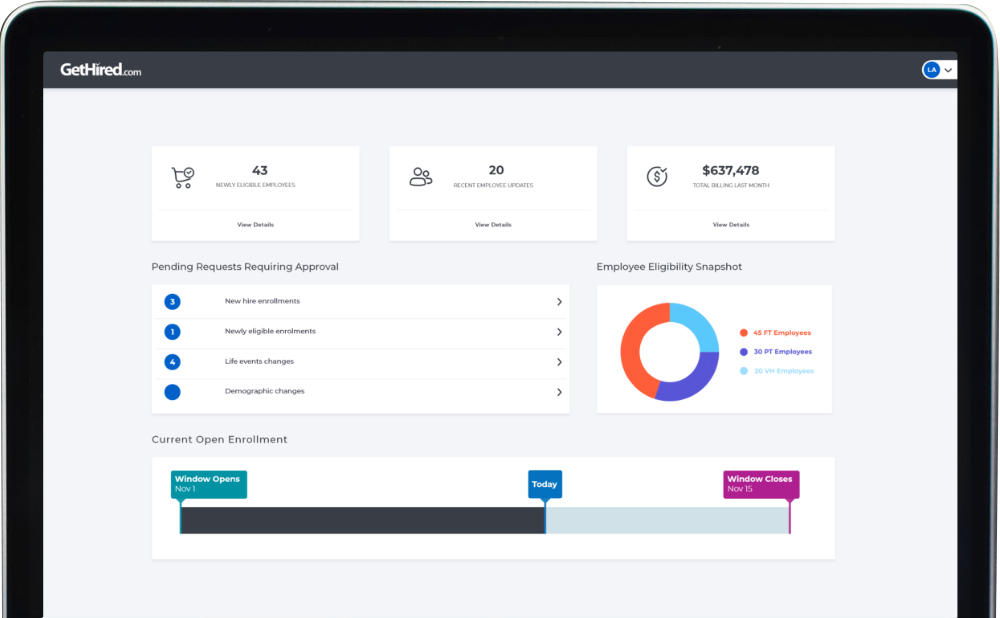This screenshot has height=618, width=1000.
Task: Select the orange FT Employees legend dot
Action: coord(743,333)
